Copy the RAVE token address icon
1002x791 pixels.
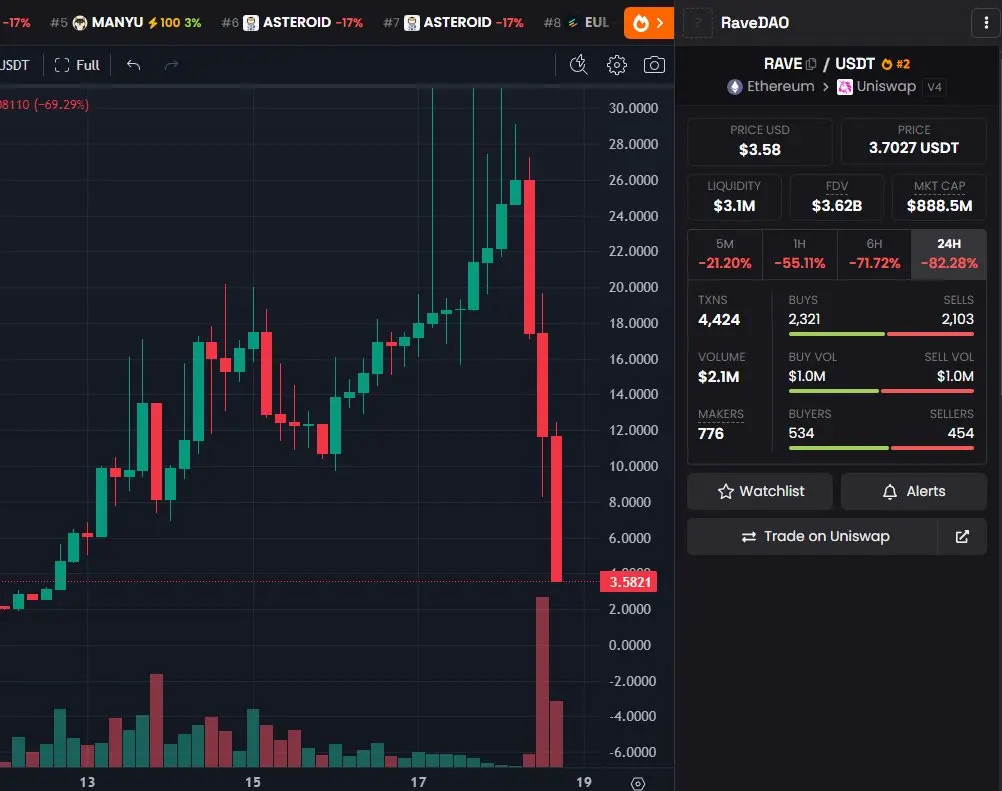811,64
